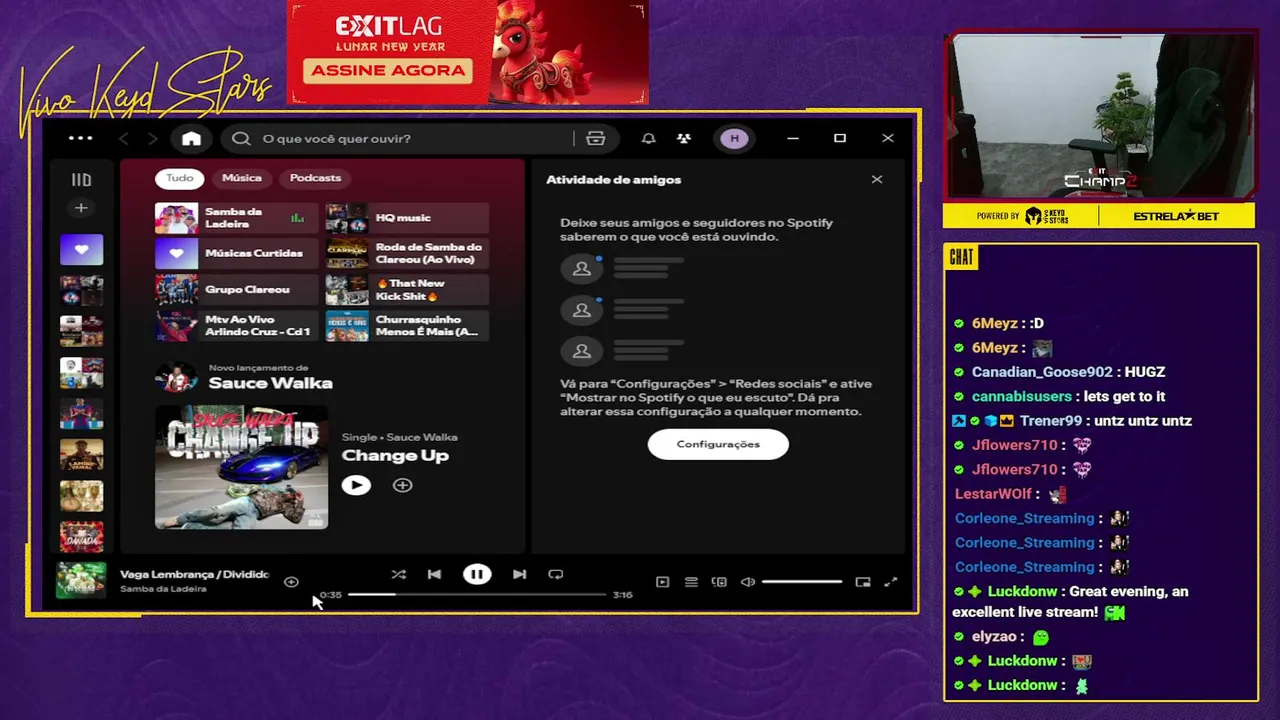Close the Atividade de amigos panel
The image size is (1280, 720).
(x=877, y=180)
